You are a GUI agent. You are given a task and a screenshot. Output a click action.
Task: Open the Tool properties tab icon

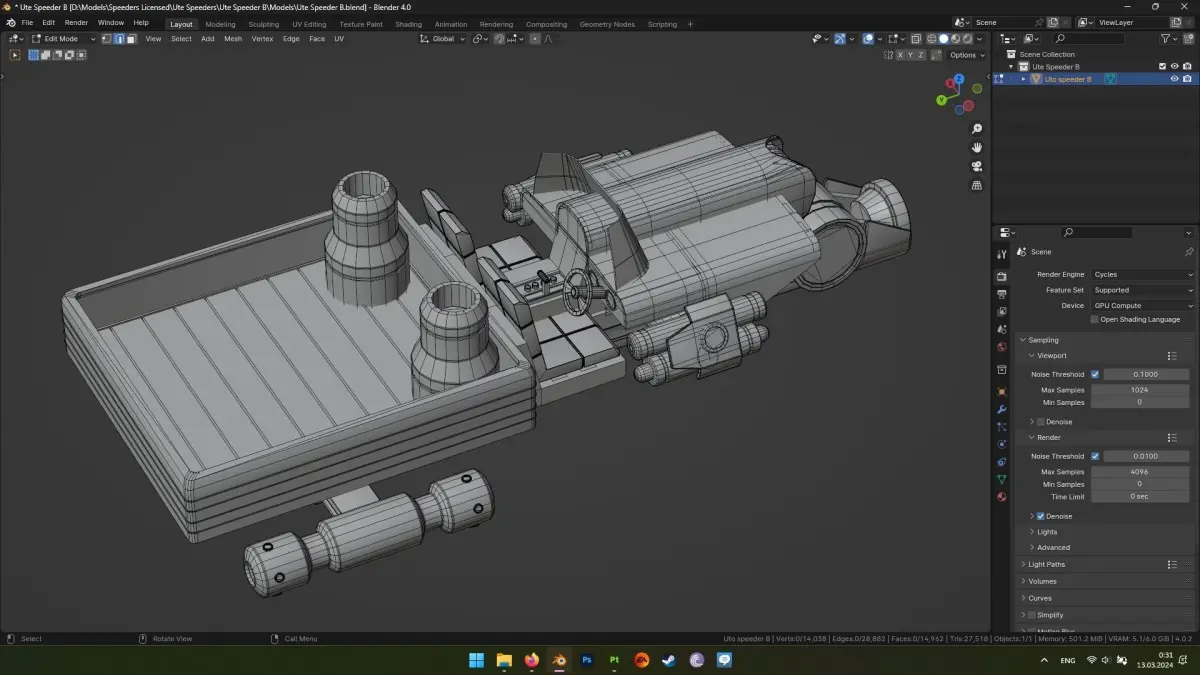click(x=1001, y=255)
